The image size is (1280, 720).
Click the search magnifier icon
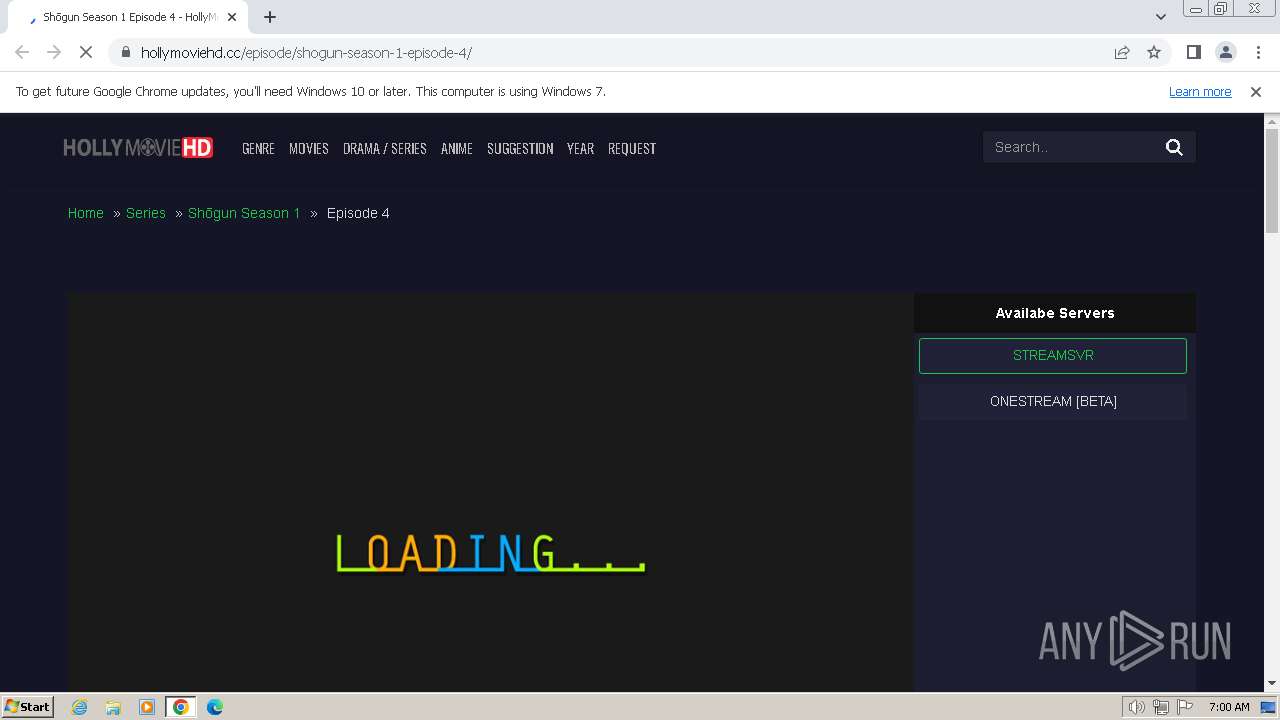1174,147
